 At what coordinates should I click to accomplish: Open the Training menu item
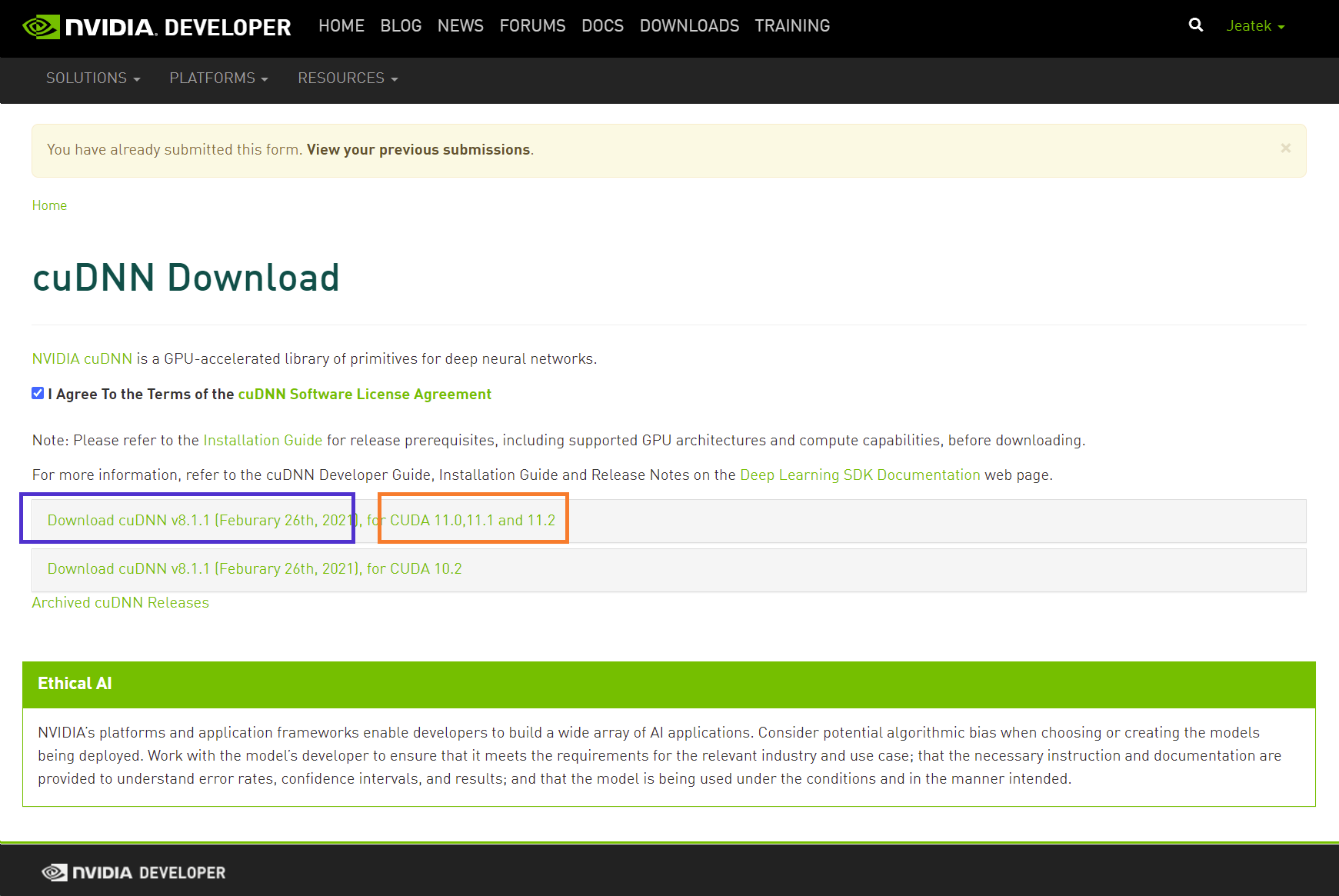coord(792,26)
